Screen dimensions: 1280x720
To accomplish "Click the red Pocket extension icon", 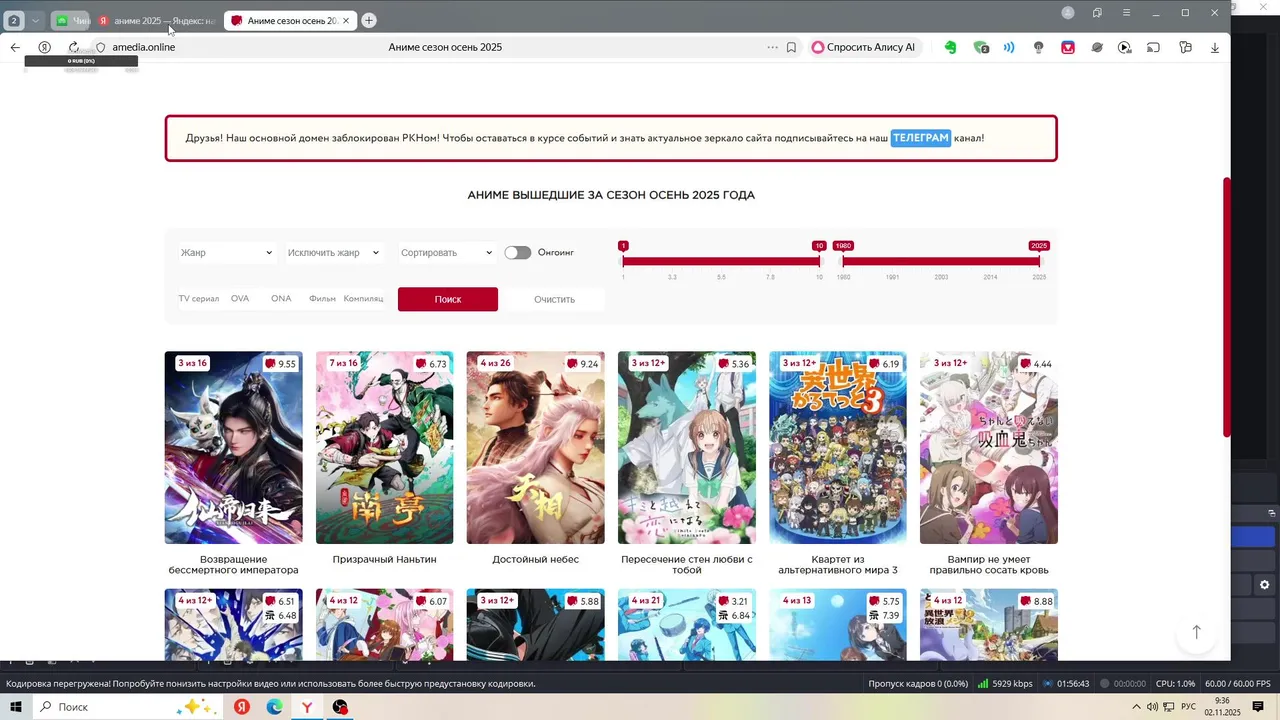I will click(x=1068, y=47).
